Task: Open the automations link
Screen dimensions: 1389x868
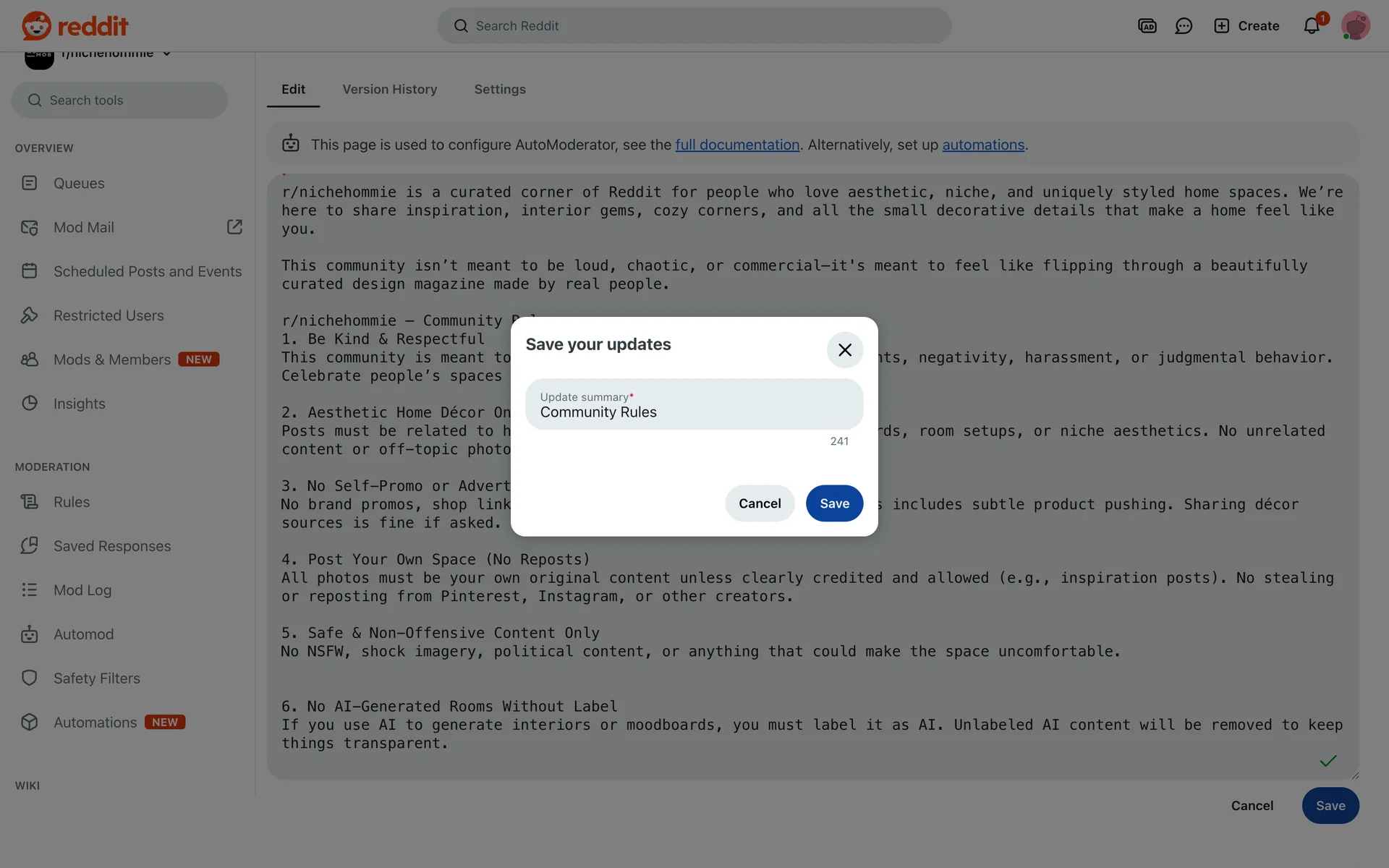Action: click(982, 145)
